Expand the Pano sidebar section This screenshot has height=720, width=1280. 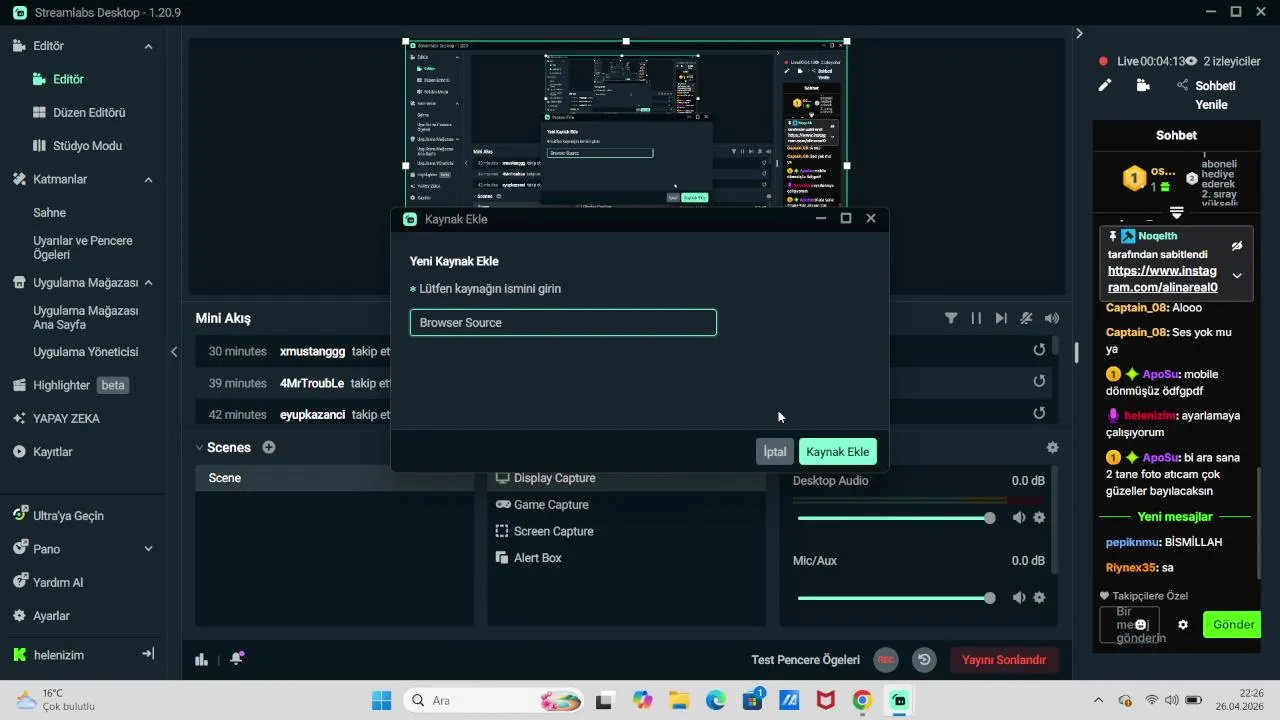coord(148,549)
